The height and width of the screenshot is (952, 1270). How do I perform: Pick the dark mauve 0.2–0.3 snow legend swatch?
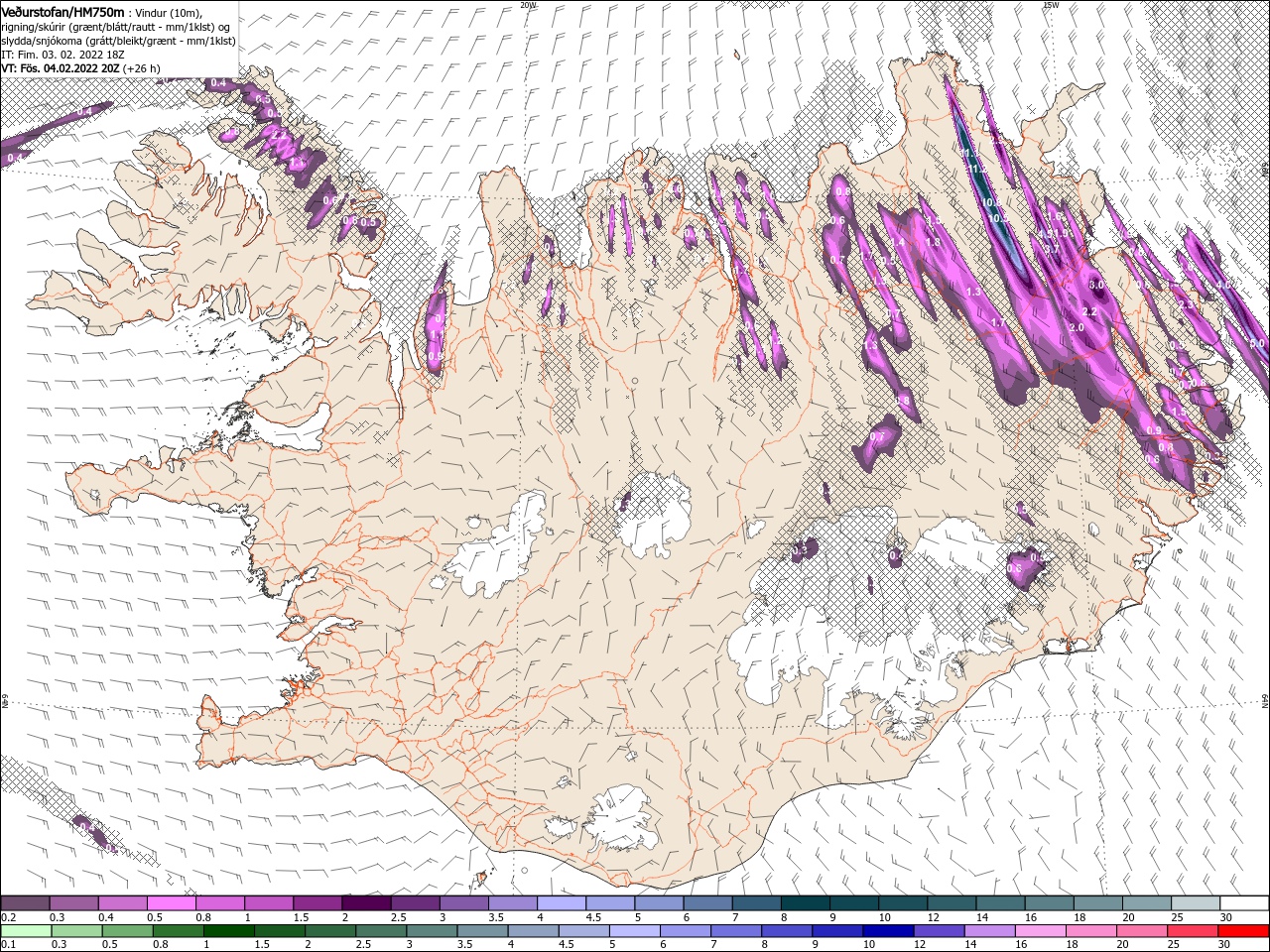(25, 903)
